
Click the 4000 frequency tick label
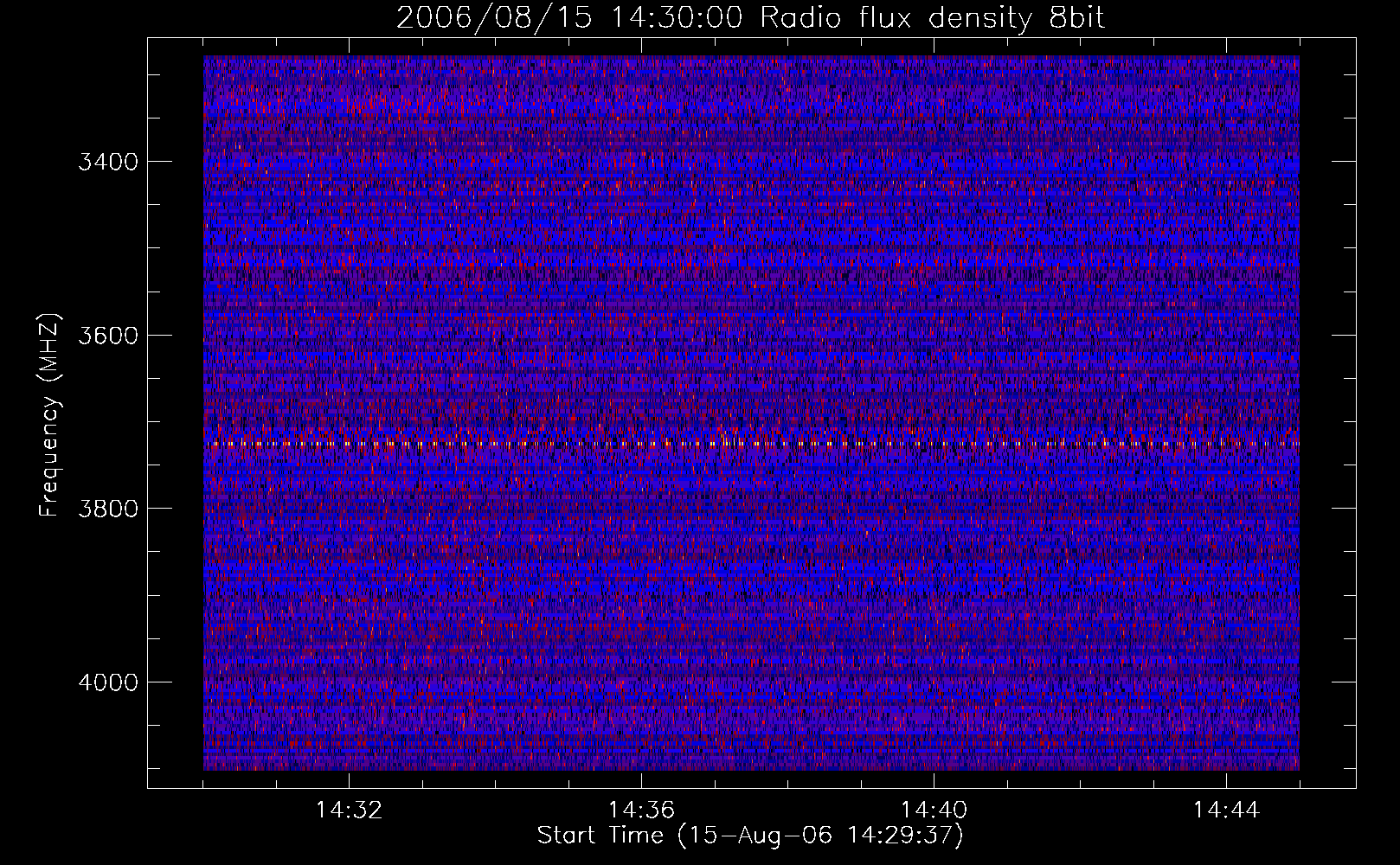[x=108, y=682]
